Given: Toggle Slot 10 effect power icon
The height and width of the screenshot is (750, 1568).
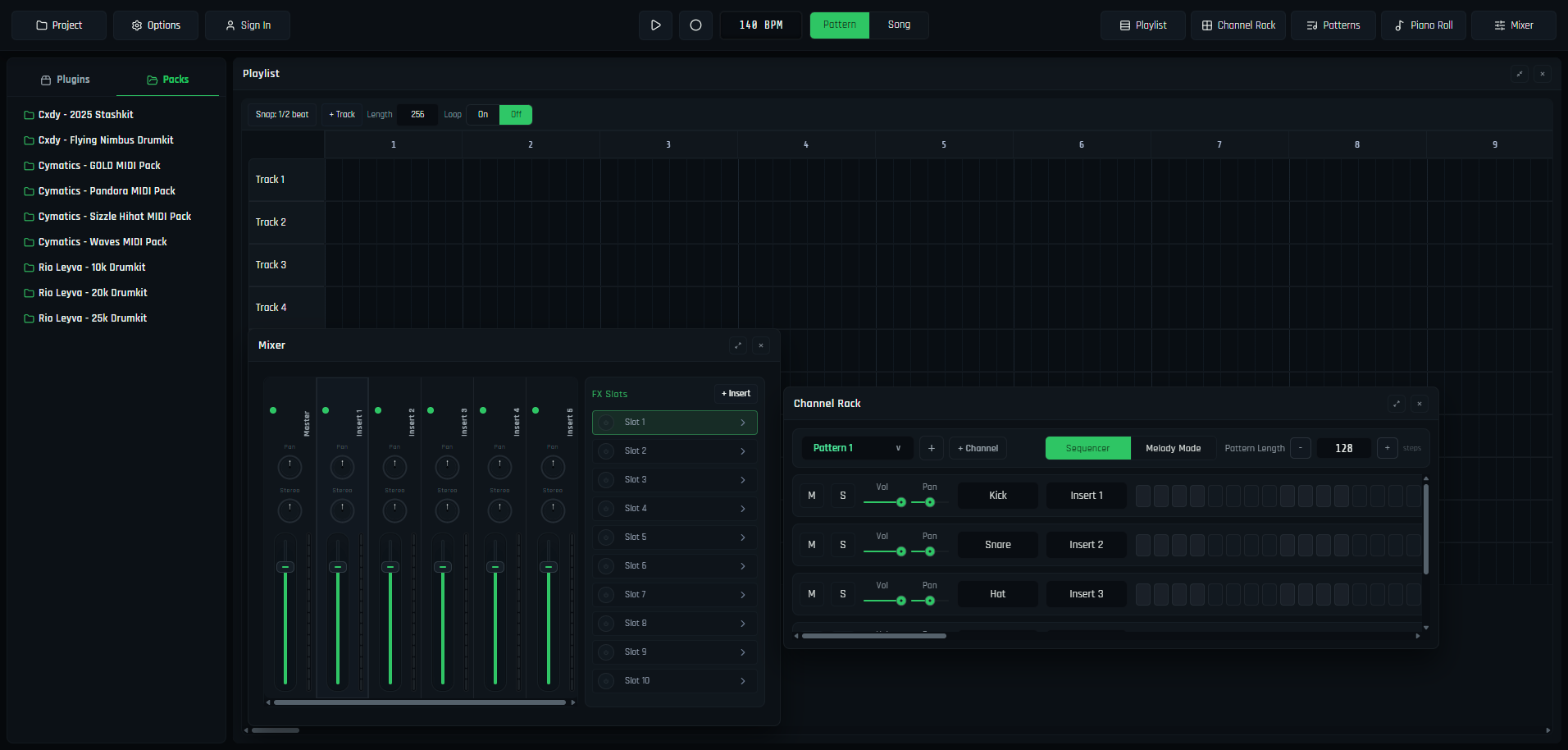Looking at the screenshot, I should 606,681.
